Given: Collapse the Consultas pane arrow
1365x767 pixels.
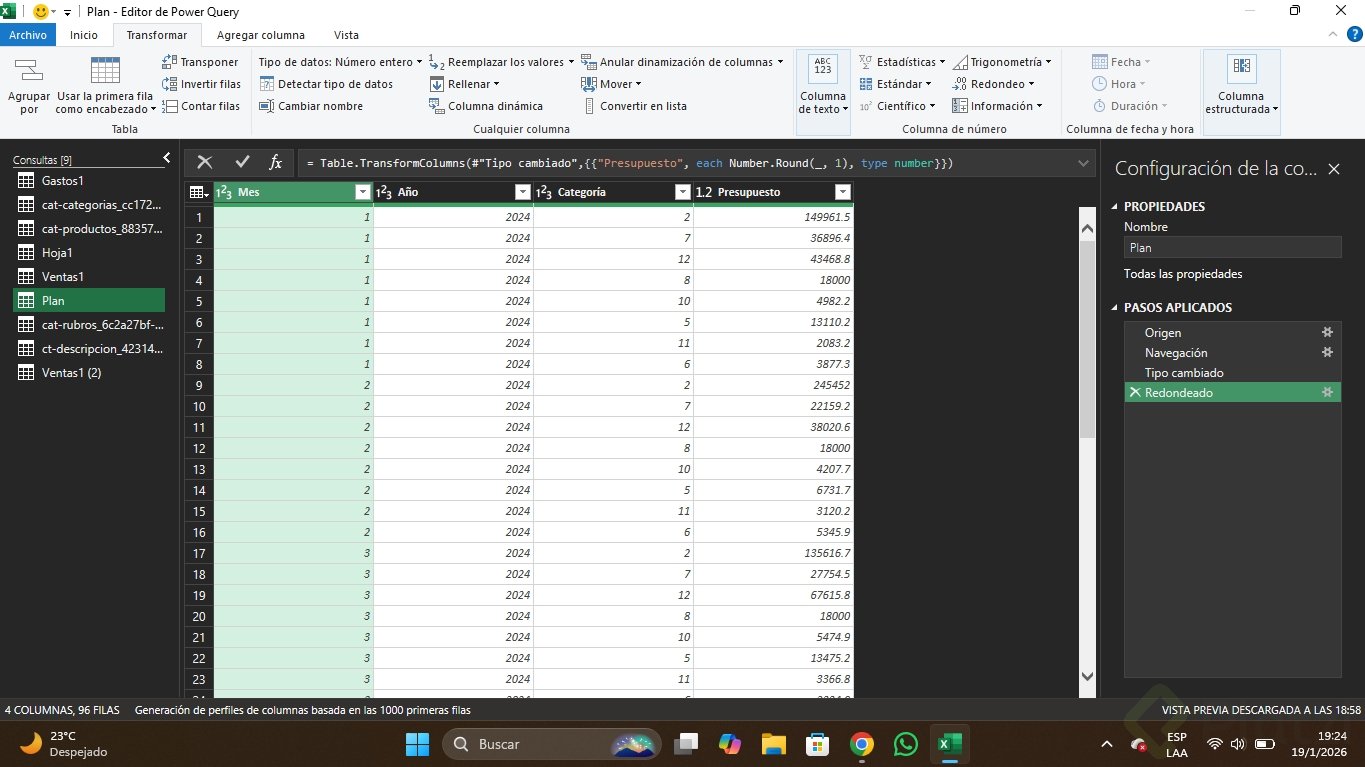Looking at the screenshot, I should point(167,158).
